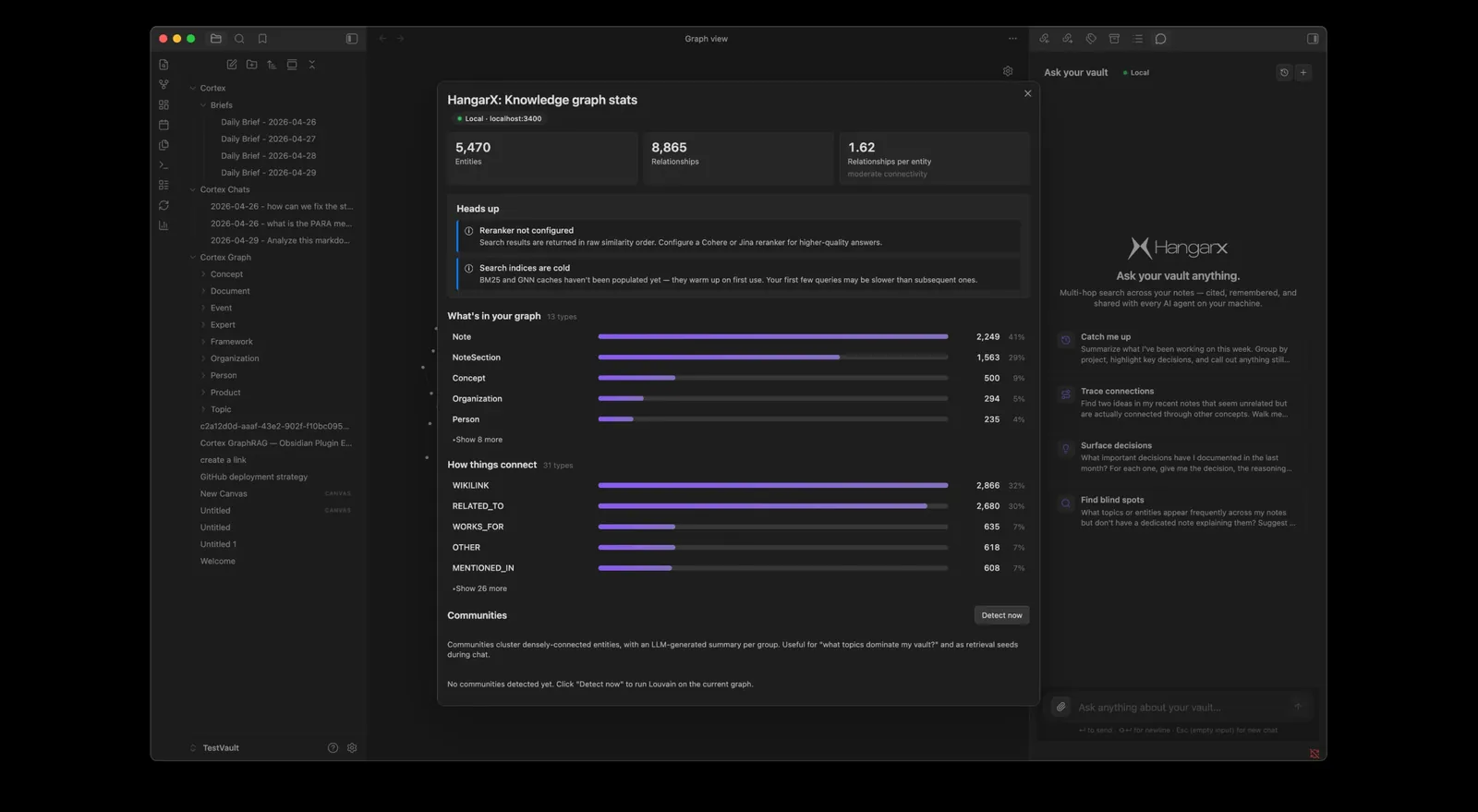Choose the Find blind spots suggestion
Viewport: 1478px width, 812px height.
tap(1178, 511)
